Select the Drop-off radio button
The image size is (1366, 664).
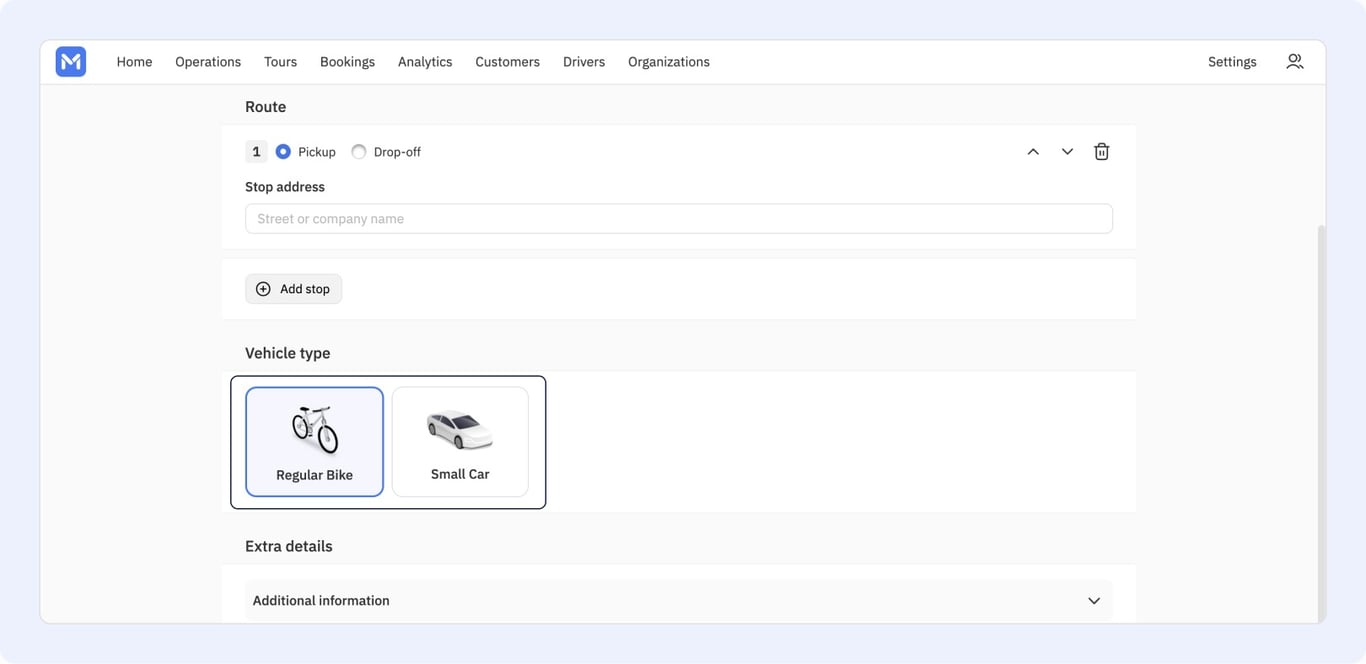tap(359, 152)
